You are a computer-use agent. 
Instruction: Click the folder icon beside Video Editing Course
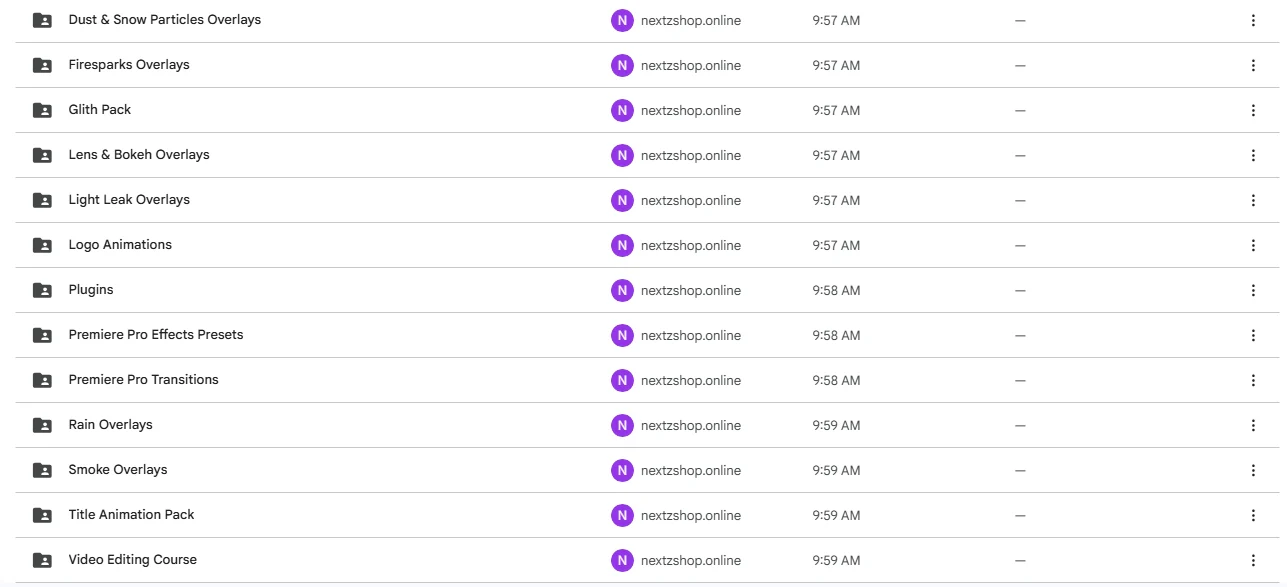tap(41, 560)
